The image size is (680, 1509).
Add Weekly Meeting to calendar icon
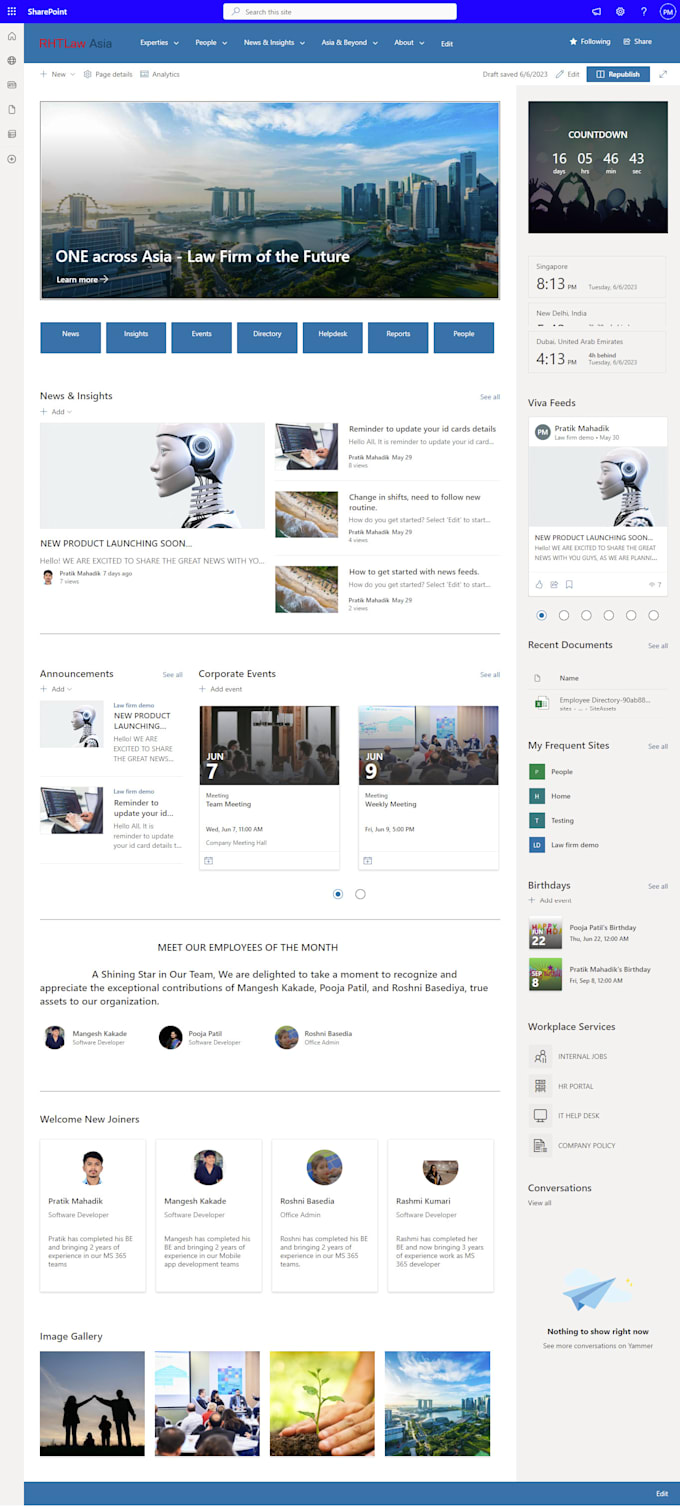coord(368,860)
